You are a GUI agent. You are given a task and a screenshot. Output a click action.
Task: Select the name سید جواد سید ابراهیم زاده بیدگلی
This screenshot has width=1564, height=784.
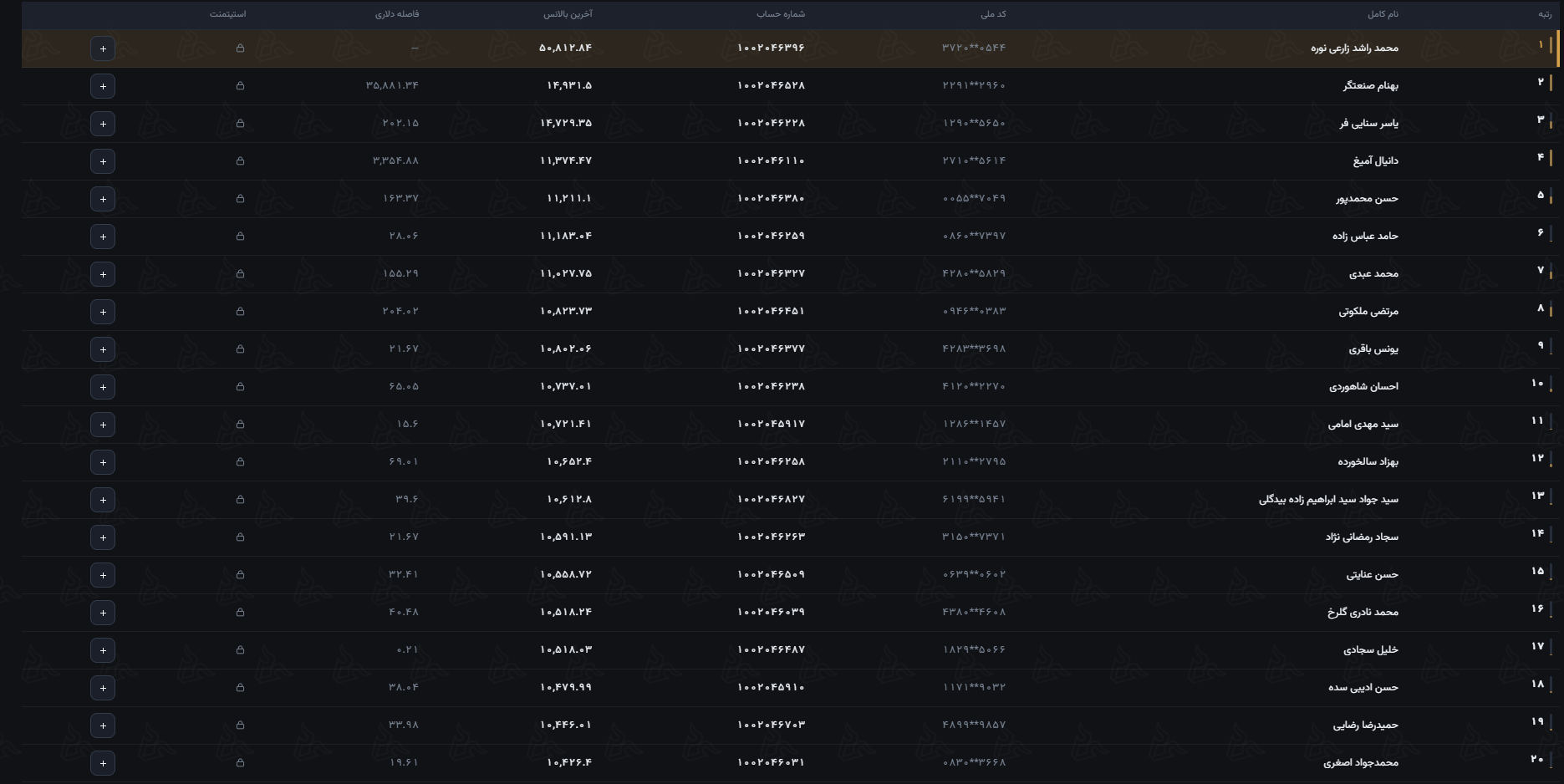coord(1328,500)
